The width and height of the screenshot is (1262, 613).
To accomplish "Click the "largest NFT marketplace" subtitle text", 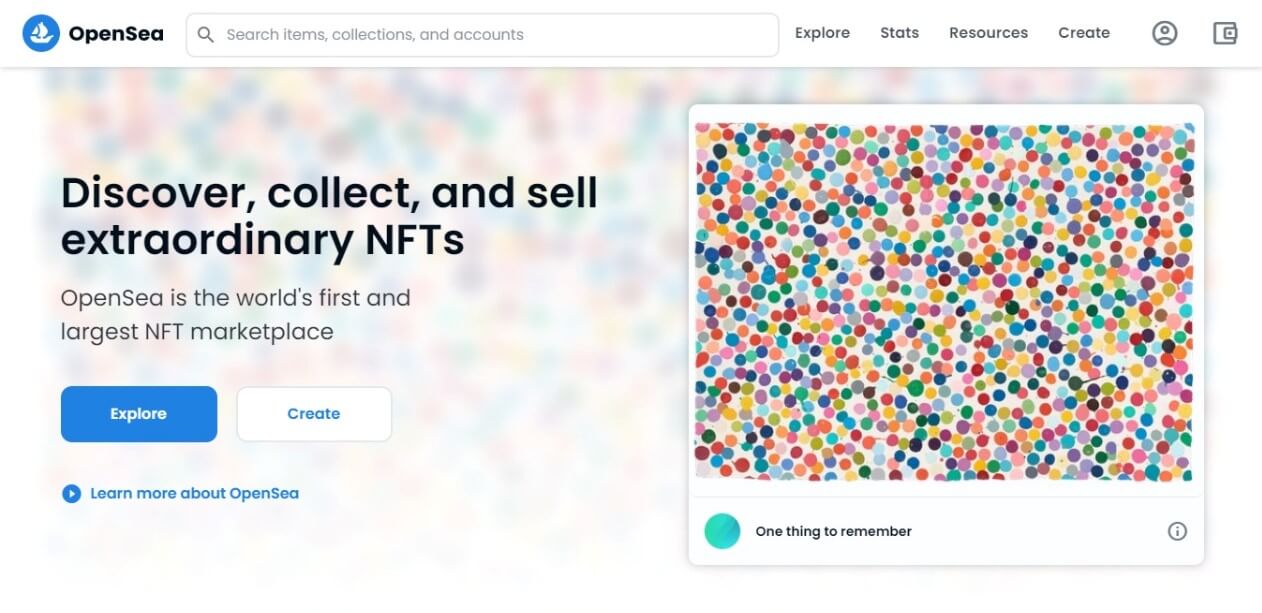I will click(197, 331).
